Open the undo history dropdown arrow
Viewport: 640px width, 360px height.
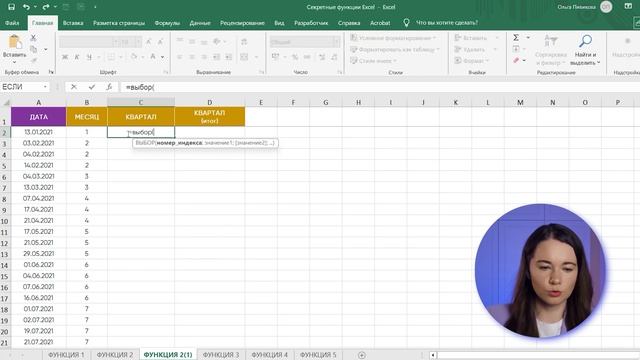click(35, 7)
